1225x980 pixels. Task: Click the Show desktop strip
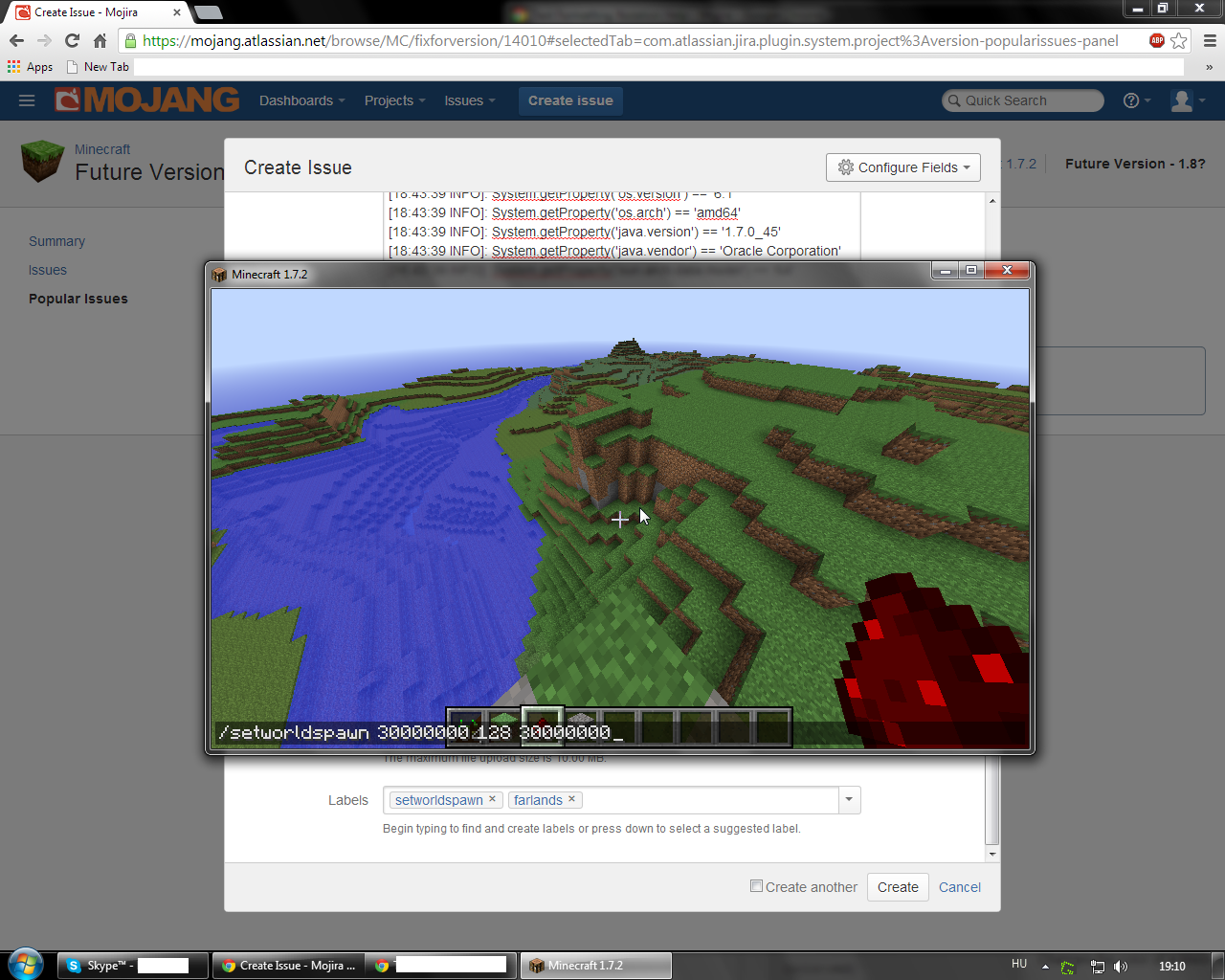coord(1218,966)
